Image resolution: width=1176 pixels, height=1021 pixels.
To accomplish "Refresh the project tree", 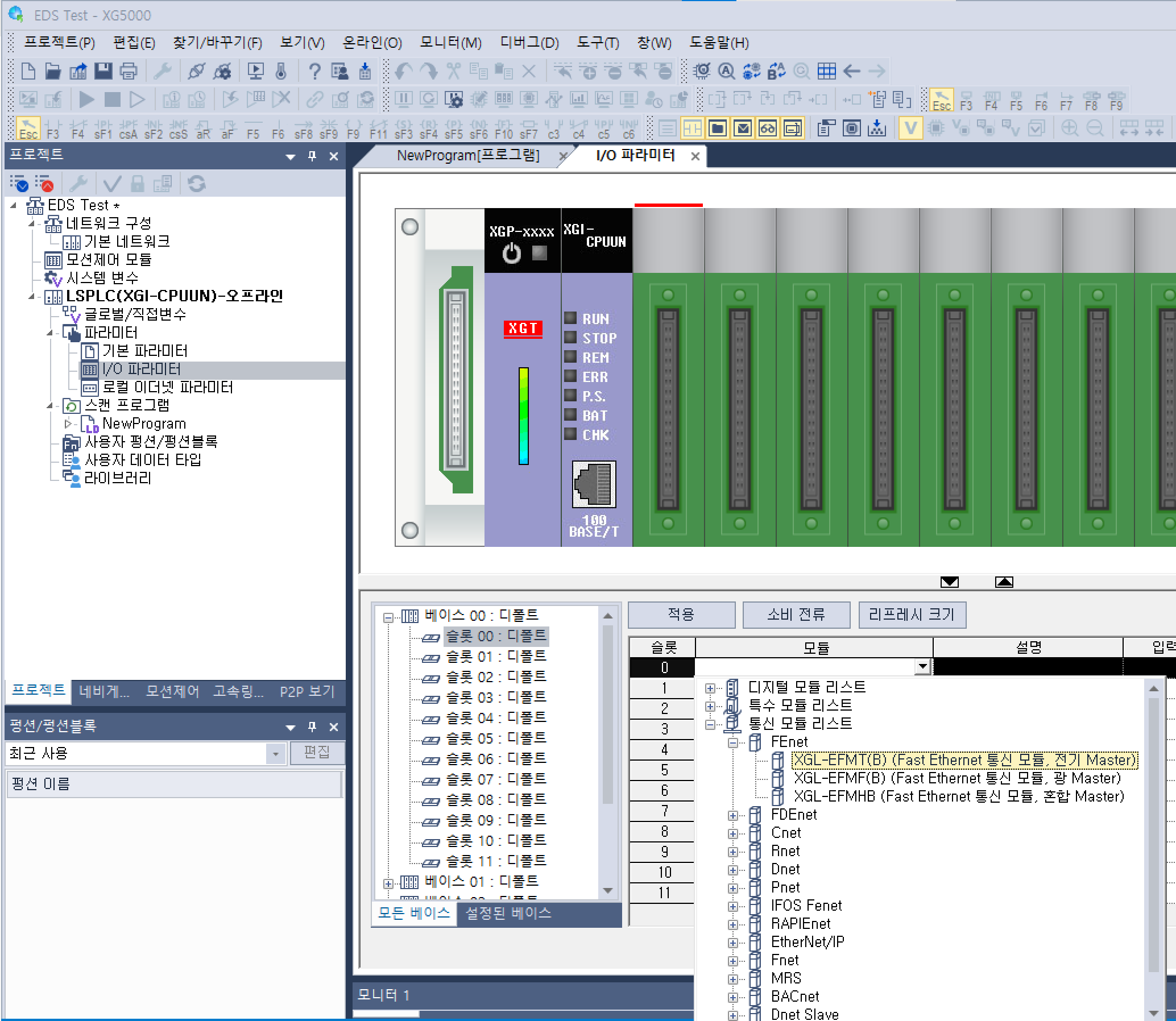I will 197,184.
